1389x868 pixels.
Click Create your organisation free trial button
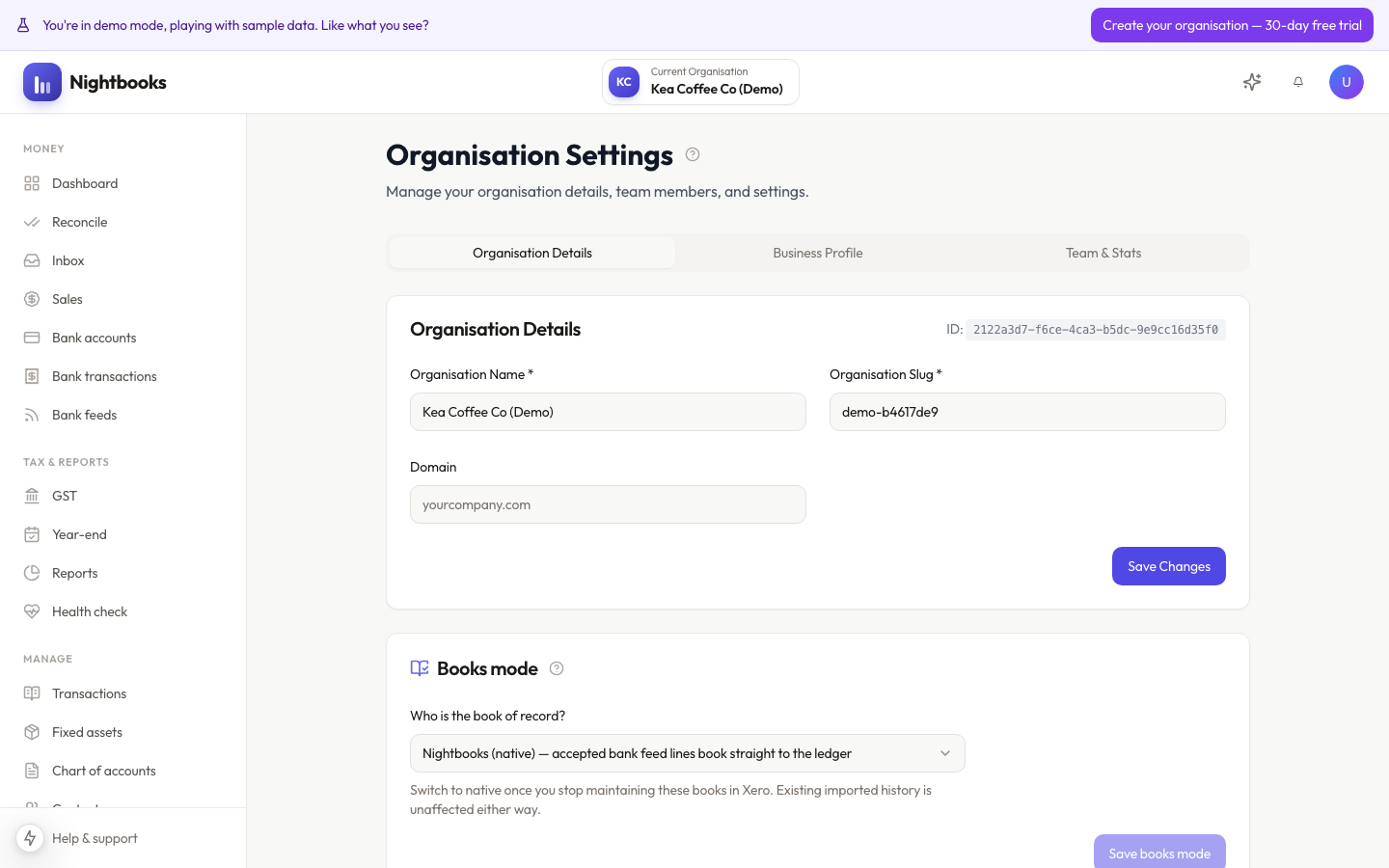click(x=1232, y=25)
